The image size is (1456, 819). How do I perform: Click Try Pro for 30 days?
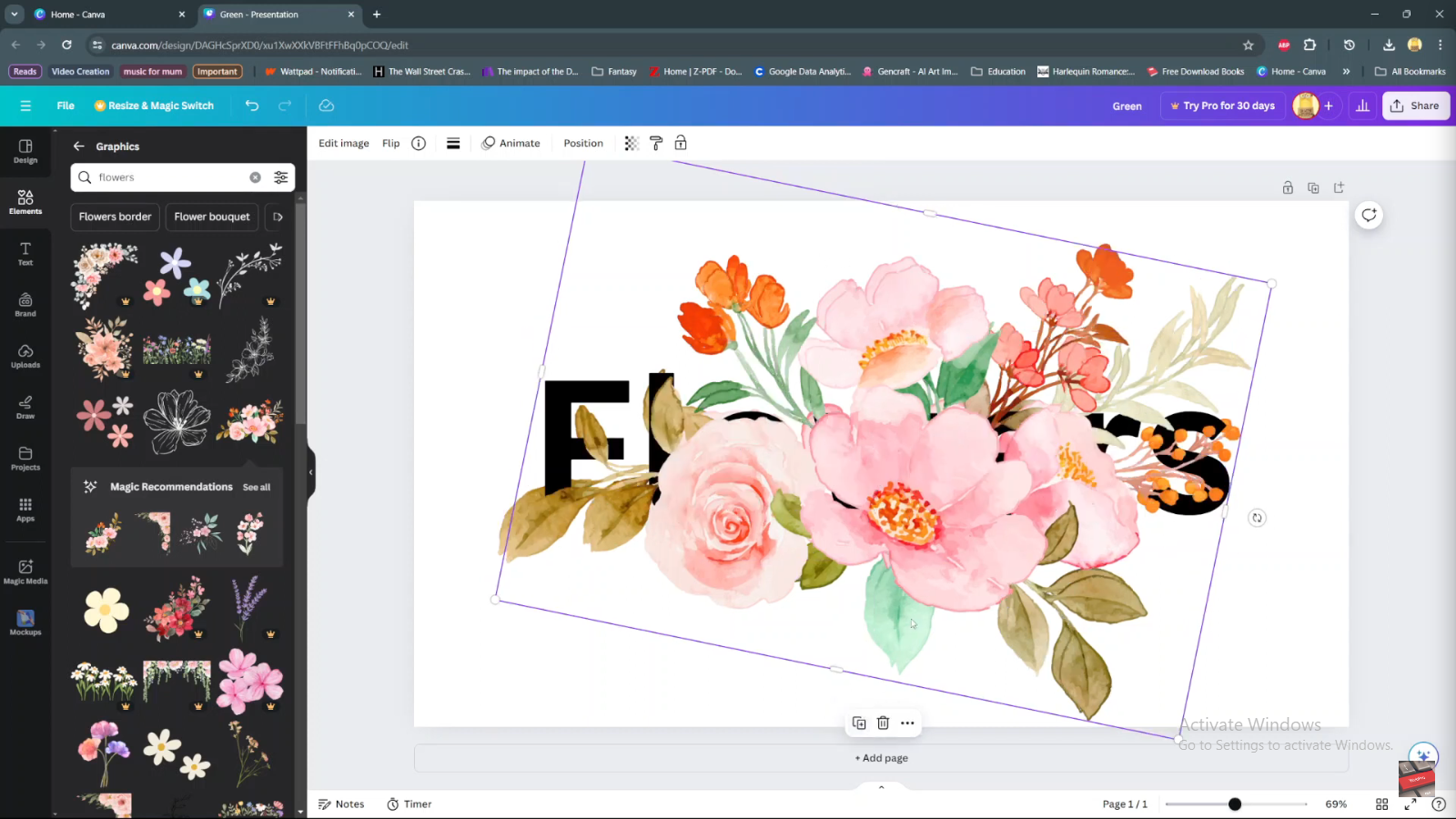[1222, 106]
